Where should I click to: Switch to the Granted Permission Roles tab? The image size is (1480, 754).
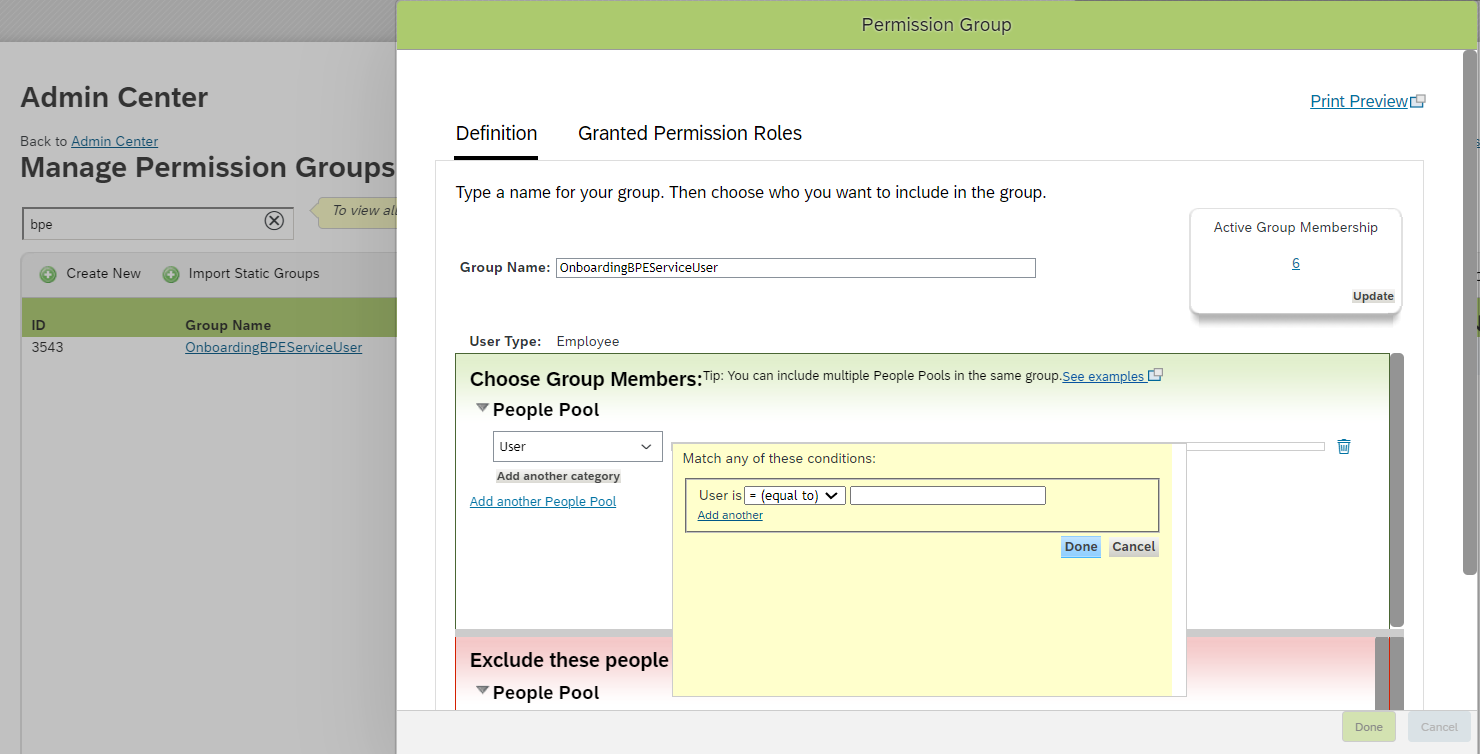pyautogui.click(x=689, y=133)
